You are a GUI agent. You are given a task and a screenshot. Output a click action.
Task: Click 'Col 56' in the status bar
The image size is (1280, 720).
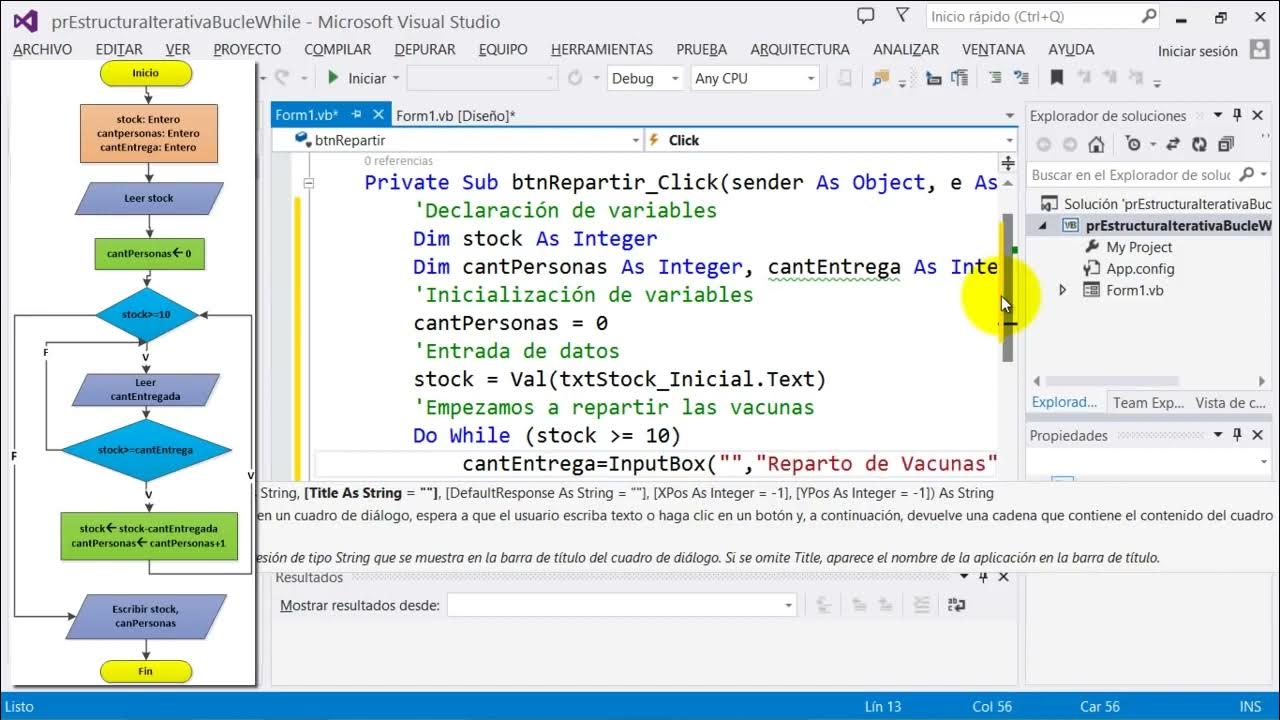[x=991, y=706]
